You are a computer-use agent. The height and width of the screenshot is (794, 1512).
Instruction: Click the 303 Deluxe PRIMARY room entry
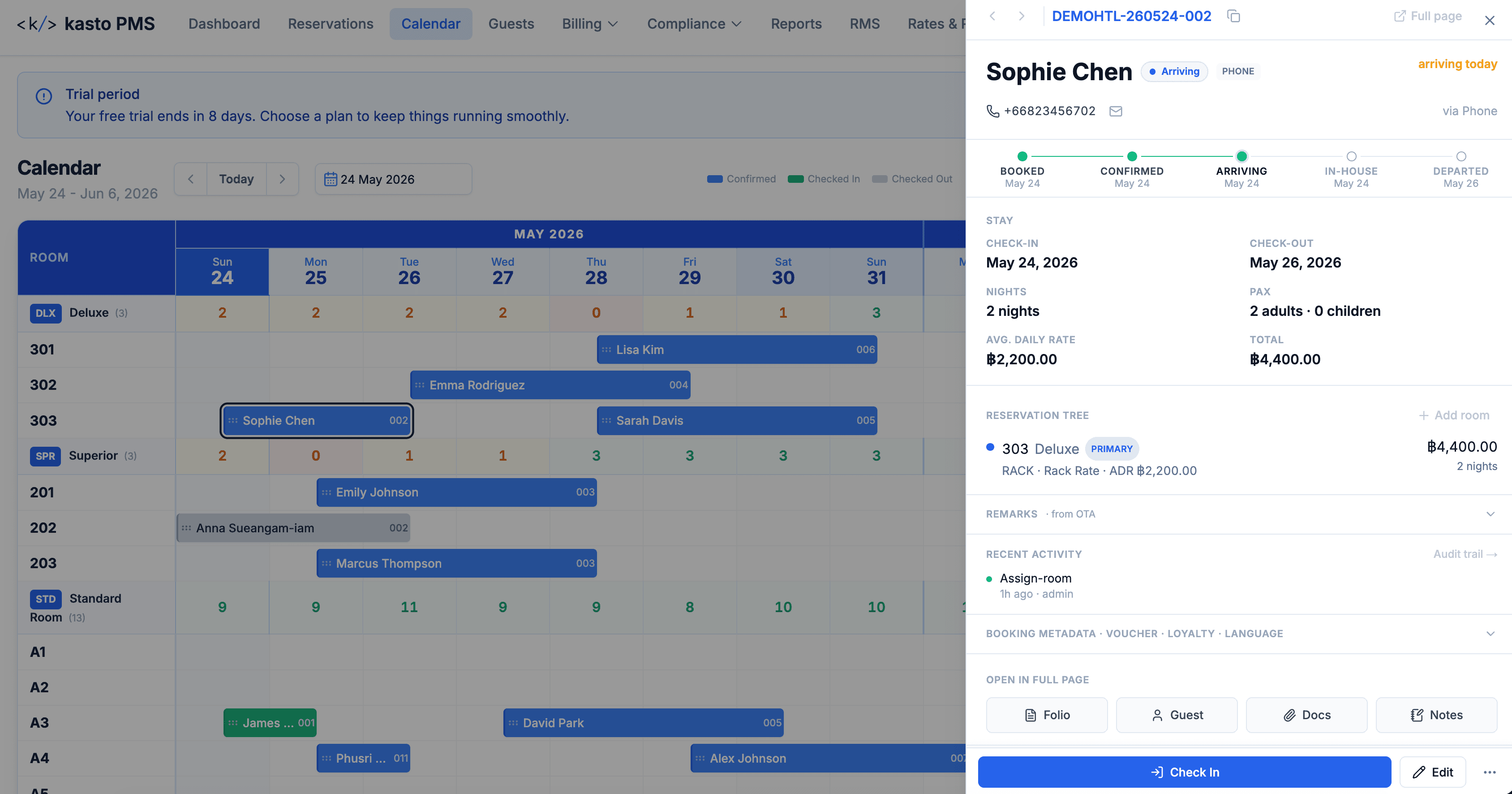coord(1241,458)
